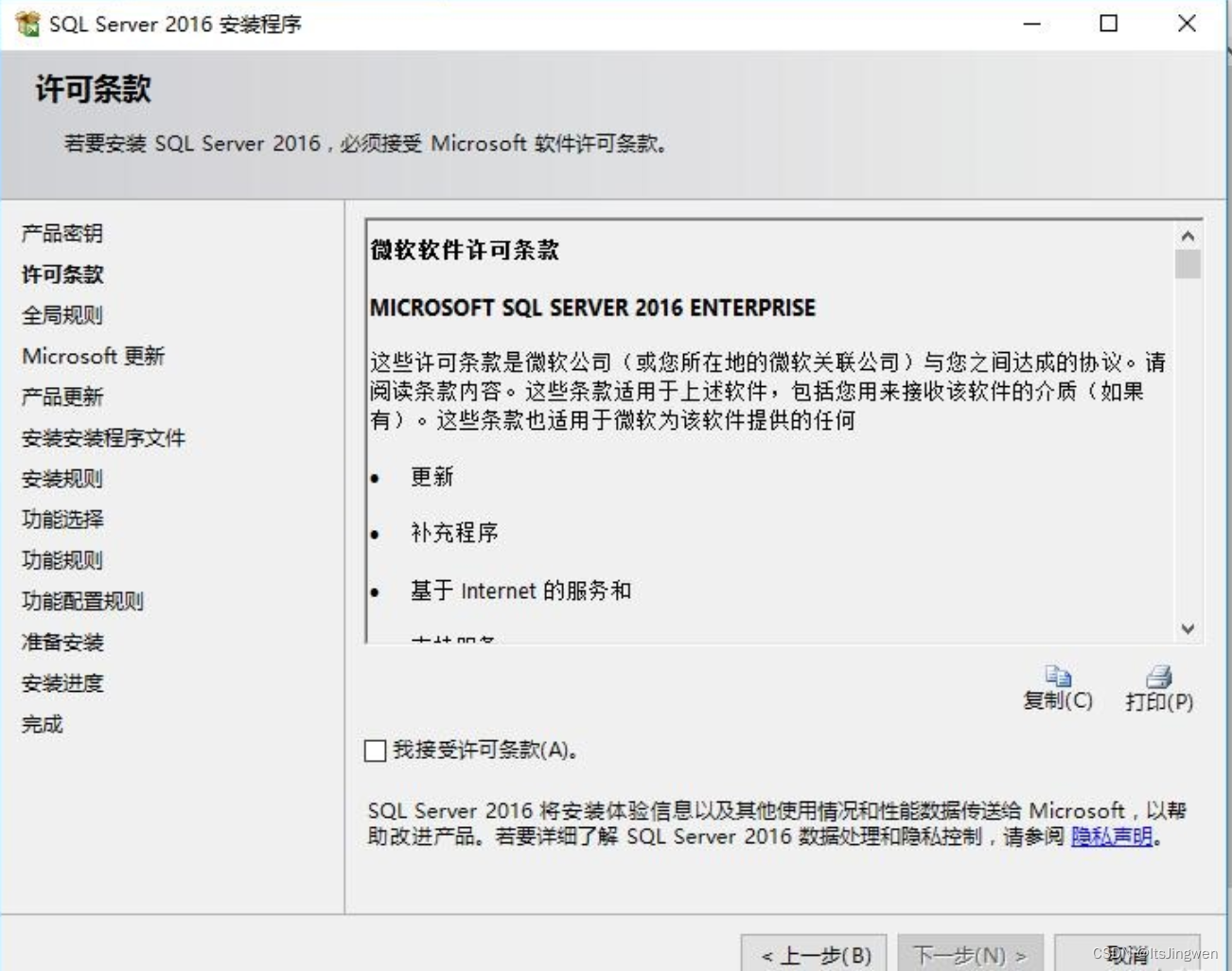The height and width of the screenshot is (971, 1232).
Task: Select the 产品更新 step in sidebar
Action: pyautogui.click(x=62, y=397)
